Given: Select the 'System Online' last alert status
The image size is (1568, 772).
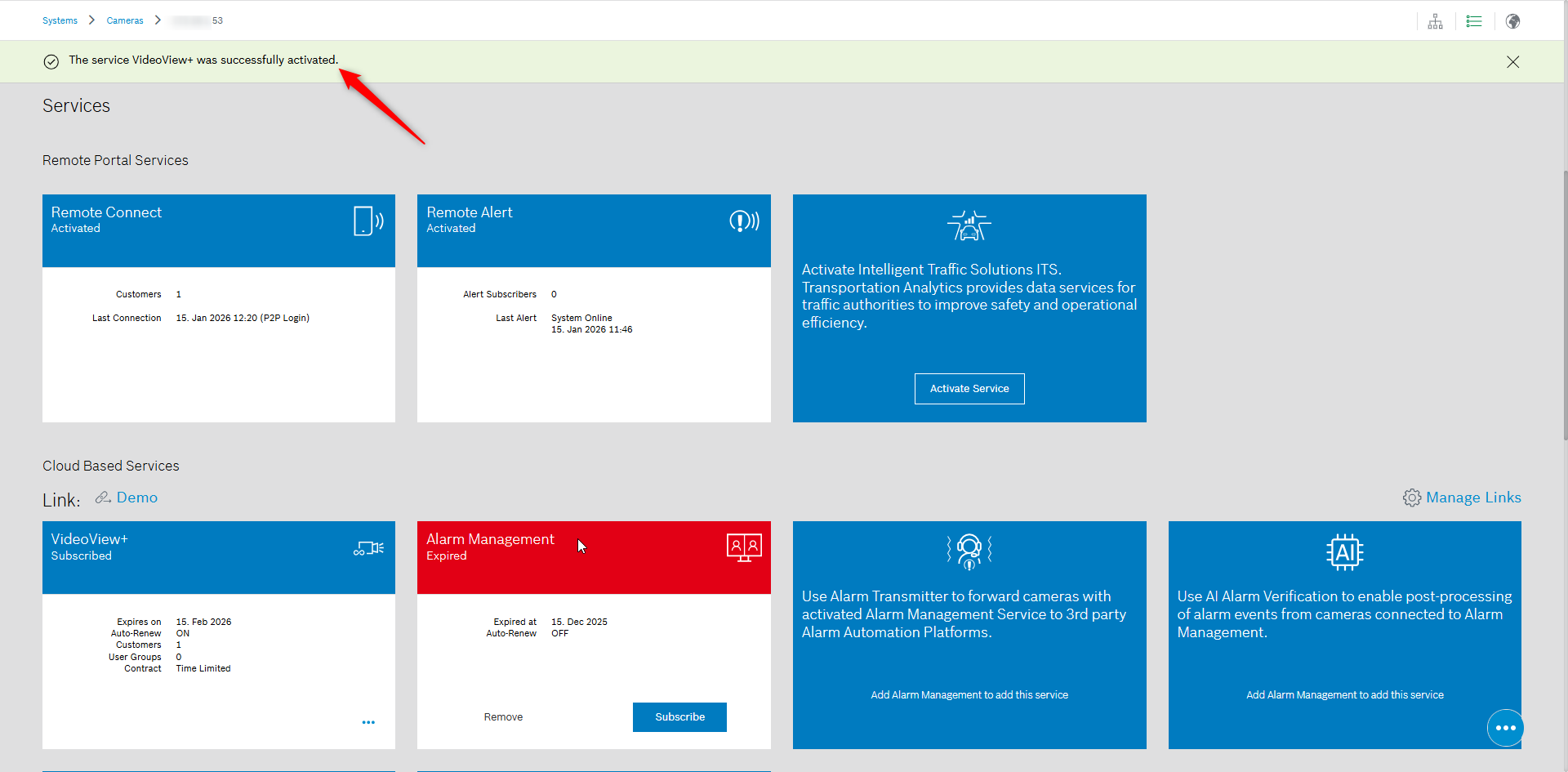Looking at the screenshot, I should pyautogui.click(x=581, y=318).
